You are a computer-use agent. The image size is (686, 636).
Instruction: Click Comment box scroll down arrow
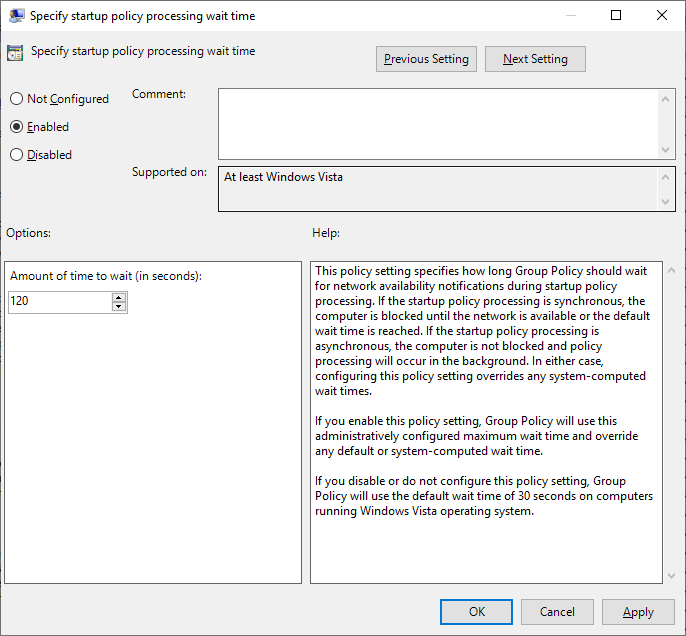(665, 150)
